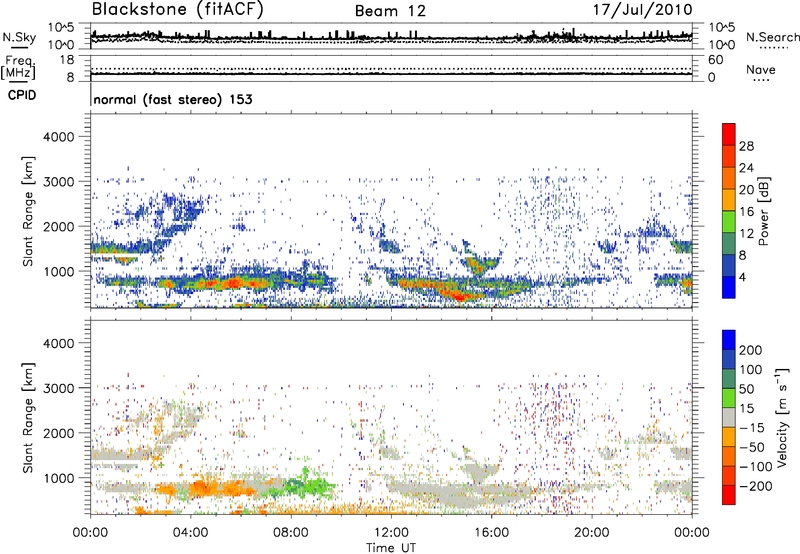Image resolution: width=800 pixels, height=554 pixels.
Task: Click the 'Nave' legend label
Action: point(761,69)
